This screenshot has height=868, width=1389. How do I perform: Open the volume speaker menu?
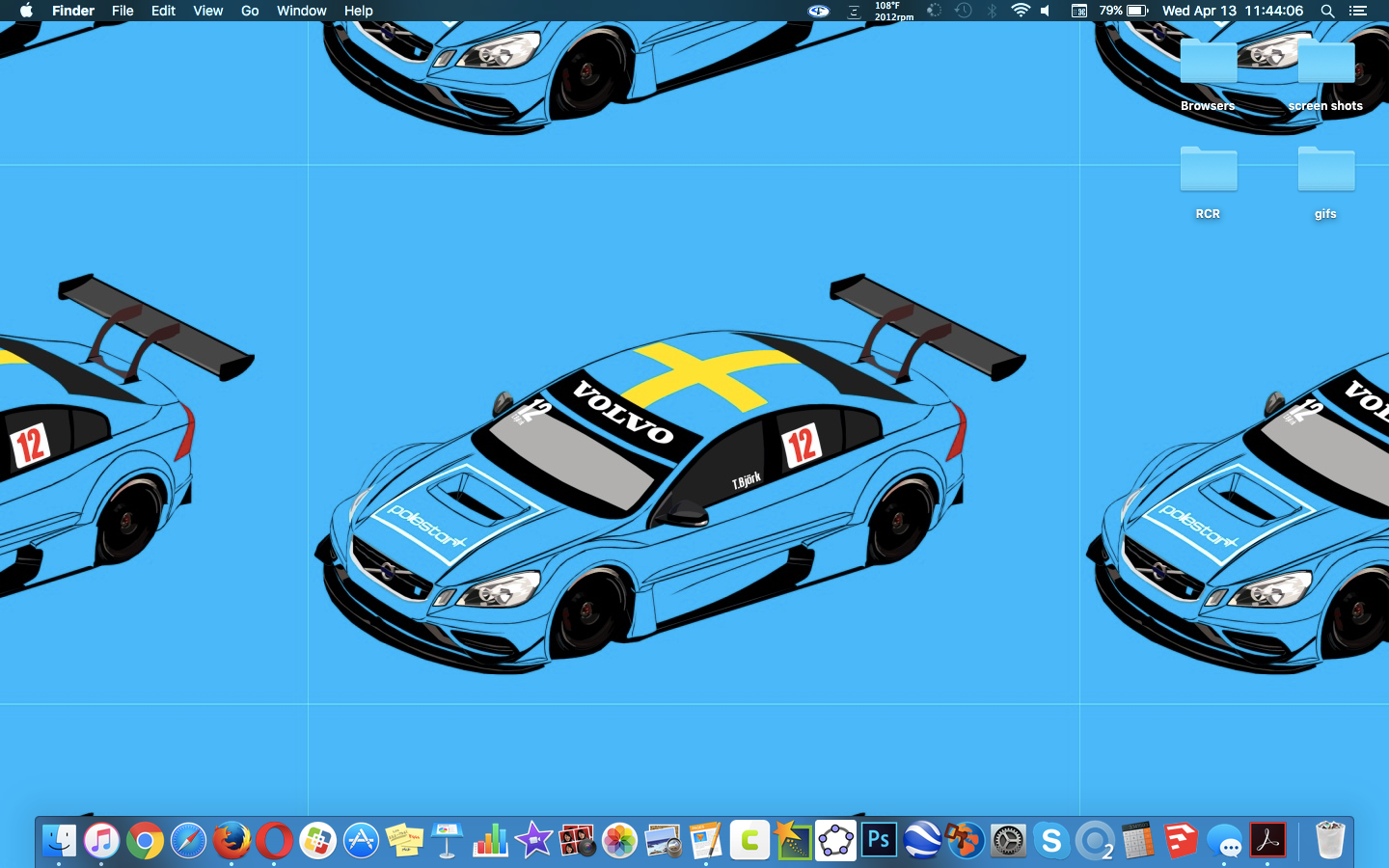[1047, 11]
